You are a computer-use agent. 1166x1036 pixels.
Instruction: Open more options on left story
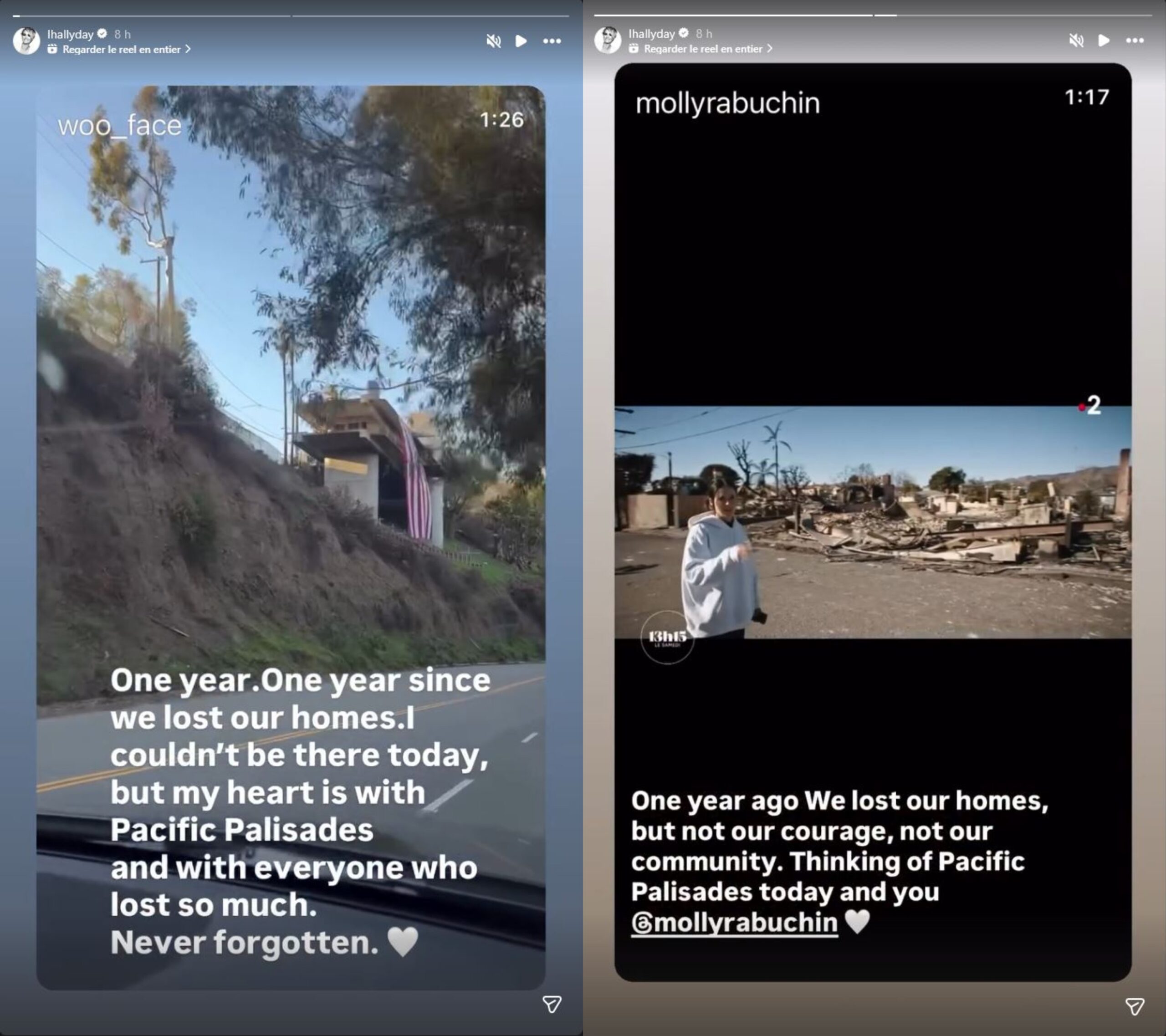click(x=552, y=41)
